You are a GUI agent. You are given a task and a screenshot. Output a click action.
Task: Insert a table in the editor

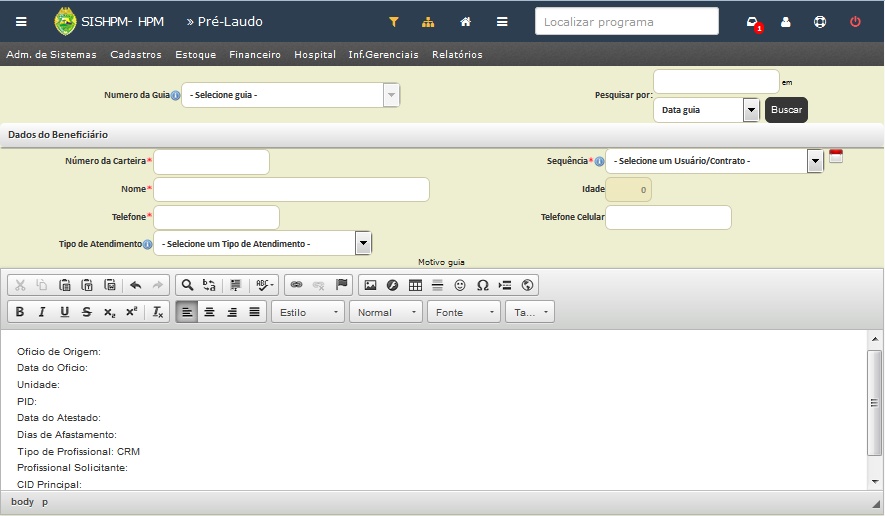click(415, 285)
